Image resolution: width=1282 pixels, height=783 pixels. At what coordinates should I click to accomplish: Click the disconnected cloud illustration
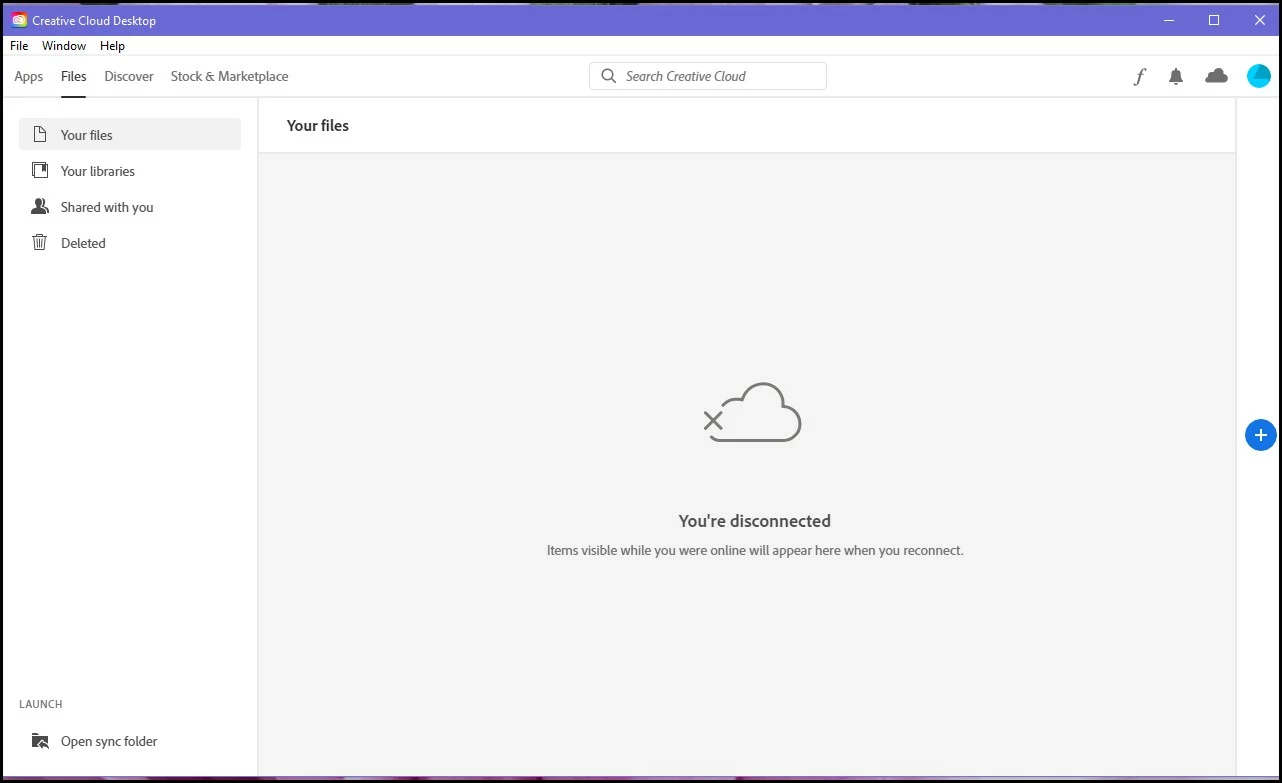coord(752,412)
